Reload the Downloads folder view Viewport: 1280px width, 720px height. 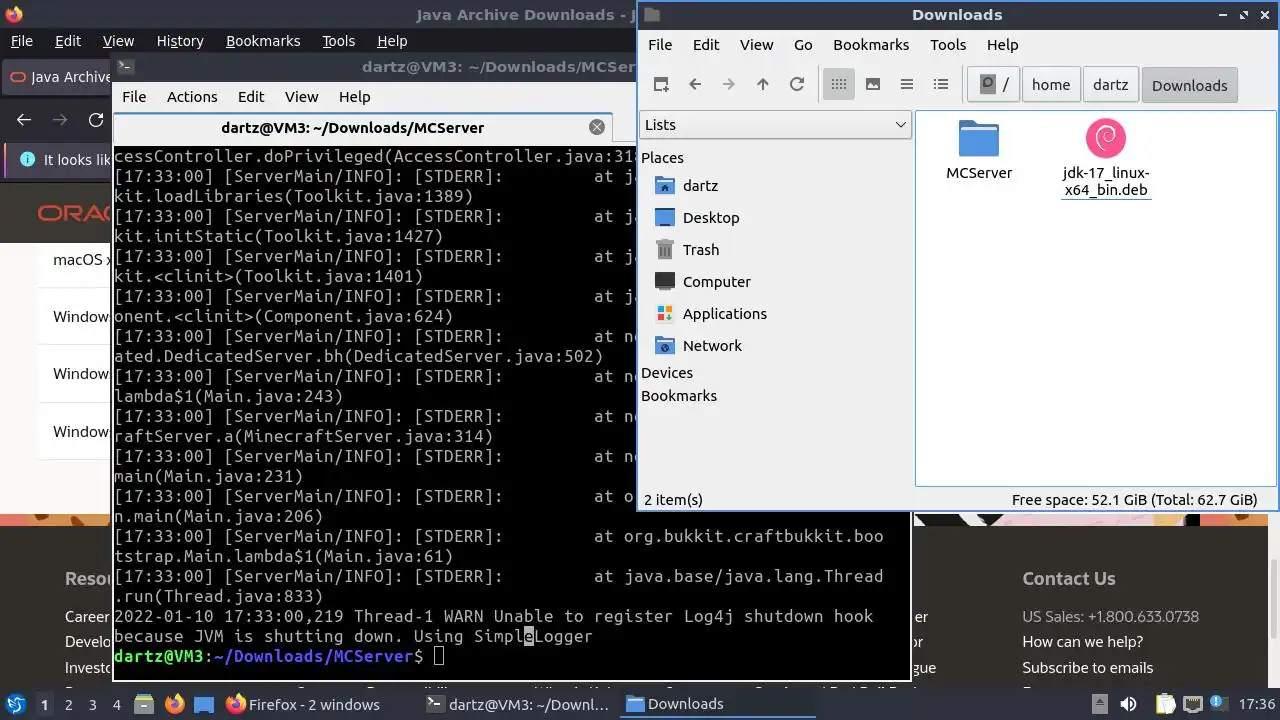click(x=797, y=85)
